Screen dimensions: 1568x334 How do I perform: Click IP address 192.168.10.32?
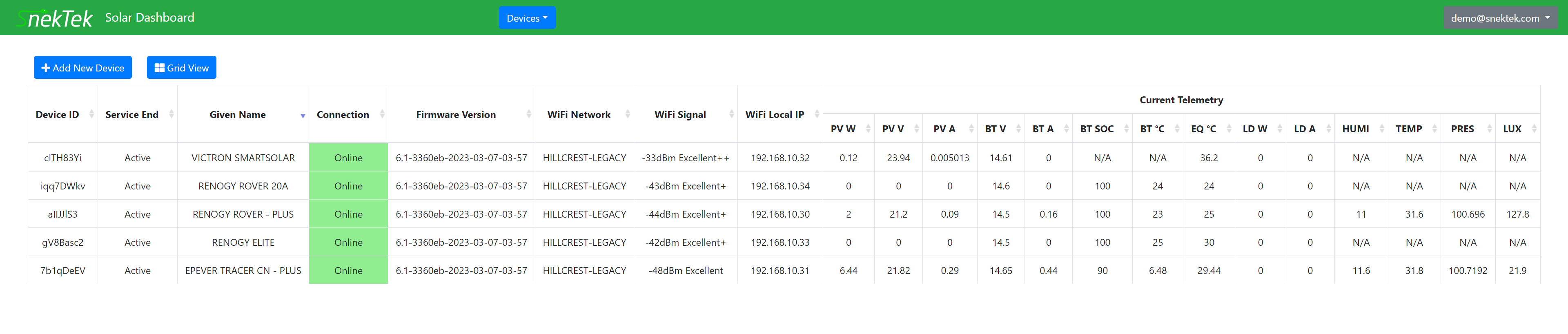[780, 158]
